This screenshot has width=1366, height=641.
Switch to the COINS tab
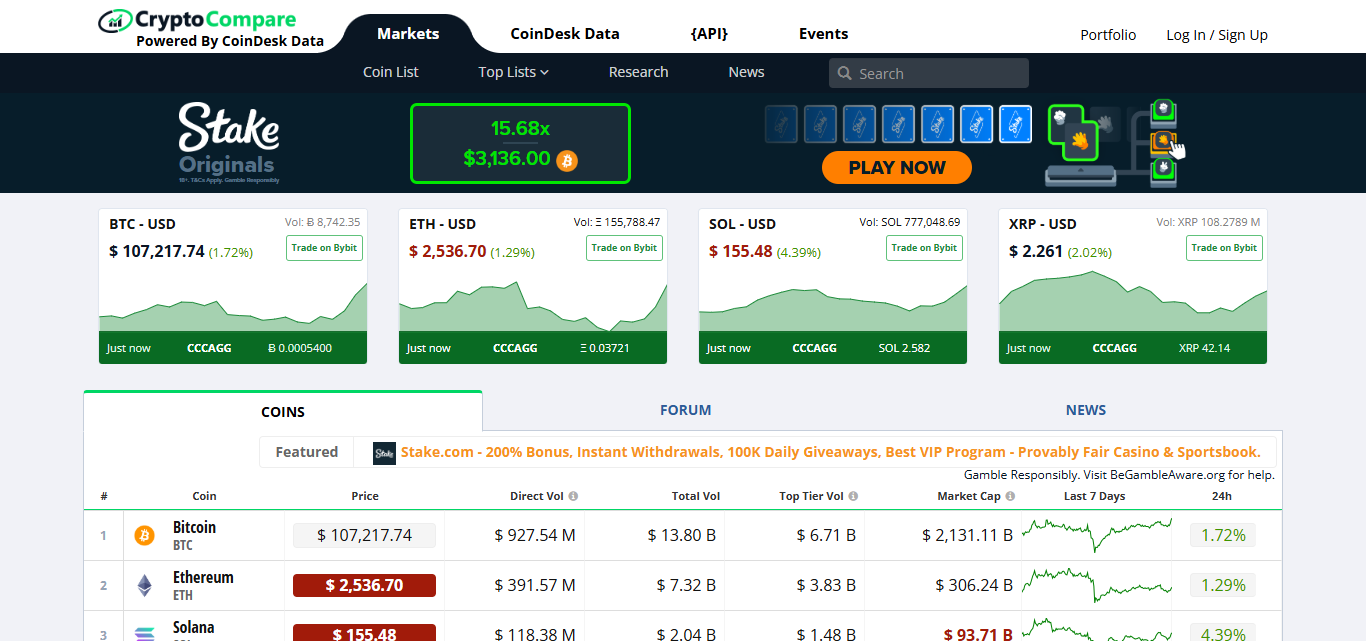tap(283, 411)
